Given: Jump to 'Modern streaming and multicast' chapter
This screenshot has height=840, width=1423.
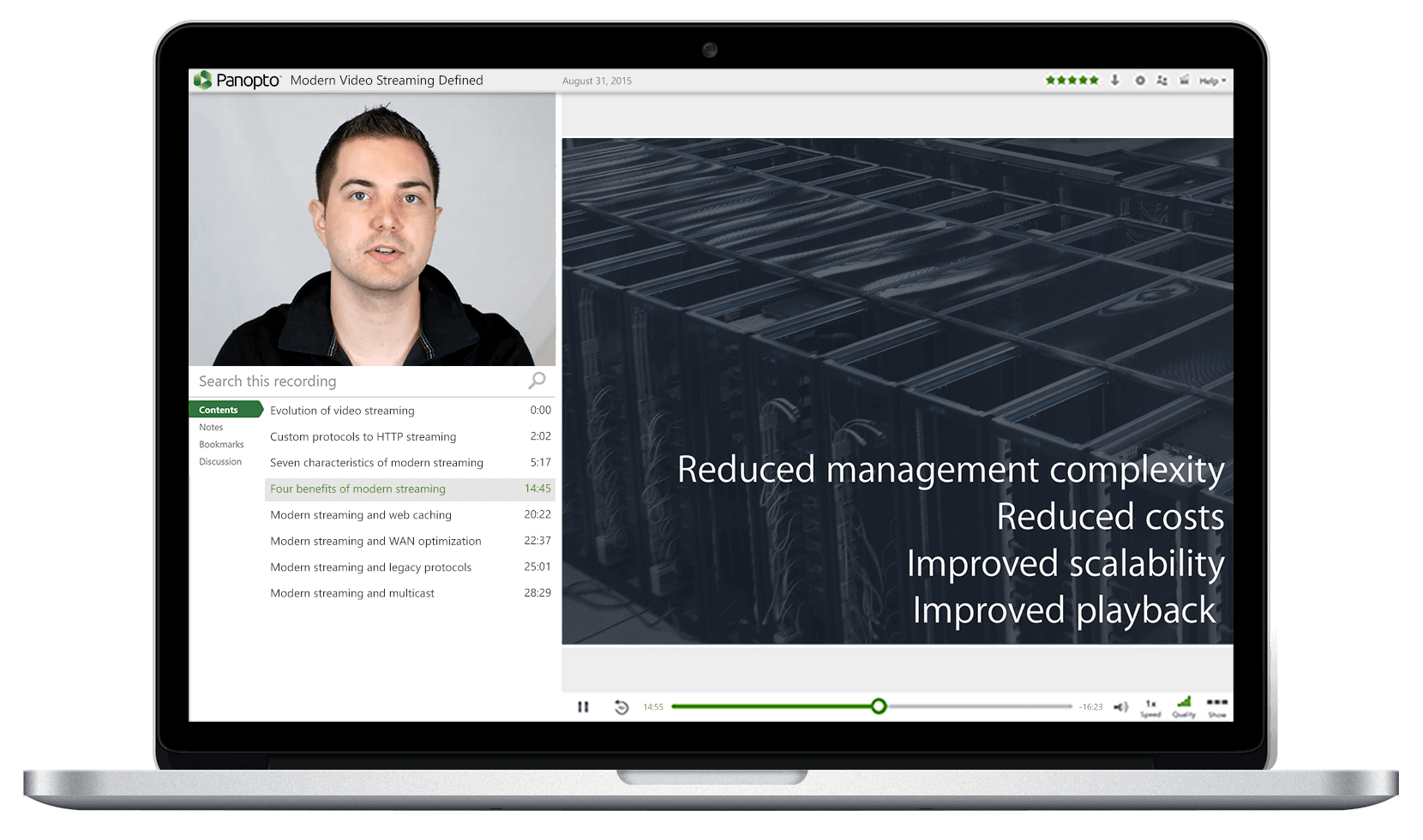Looking at the screenshot, I should 351,592.
